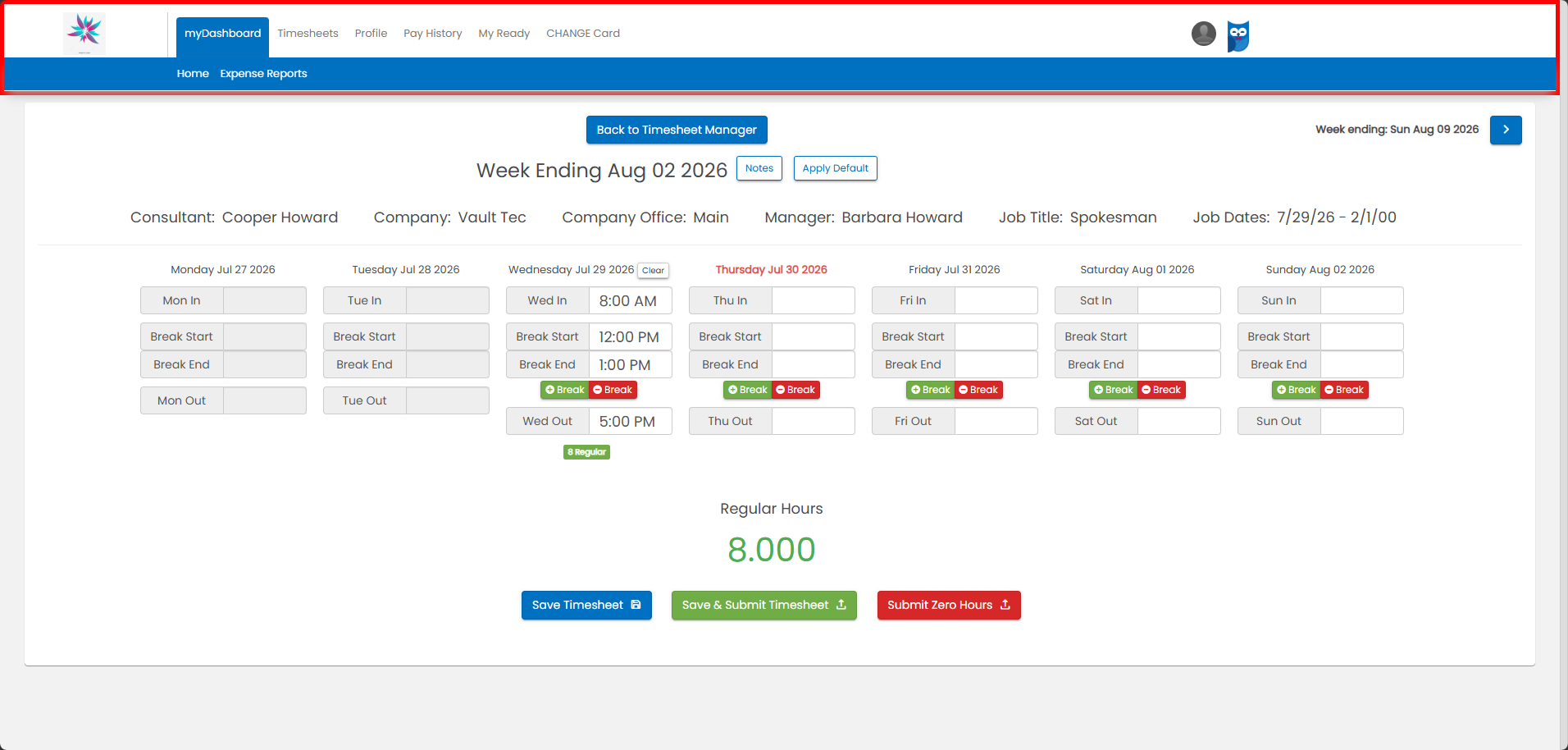Click the 8 Regular hours badge
This screenshot has width=1568, height=750.
point(586,452)
